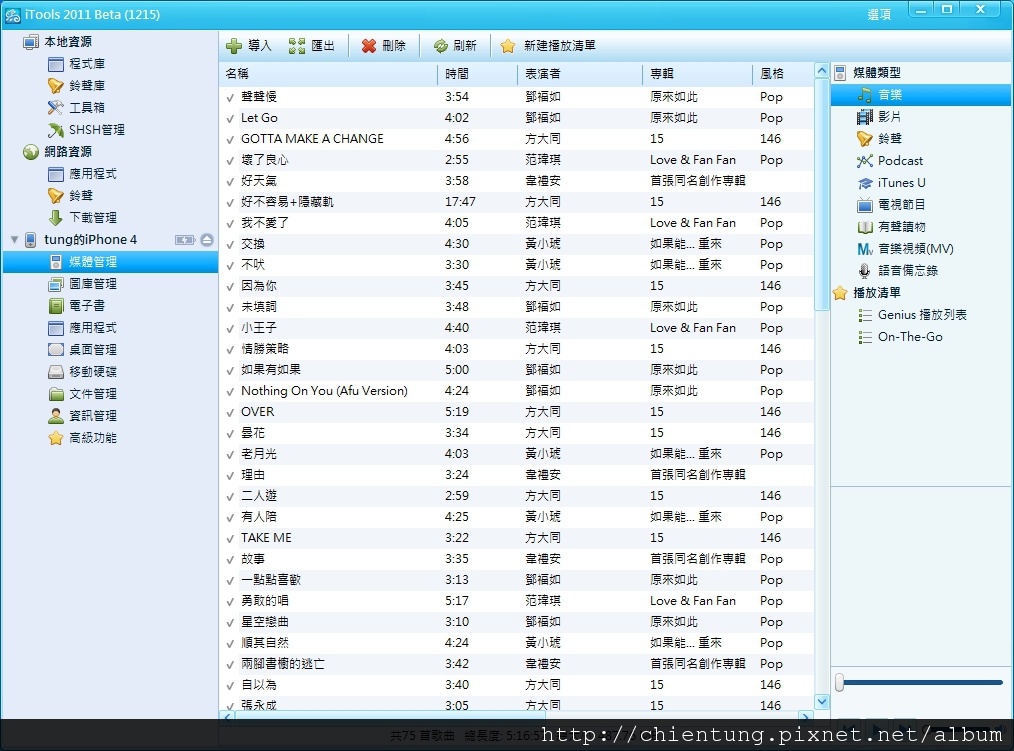Click the 刷新 refresh button
1014x751 pixels.
coord(455,46)
